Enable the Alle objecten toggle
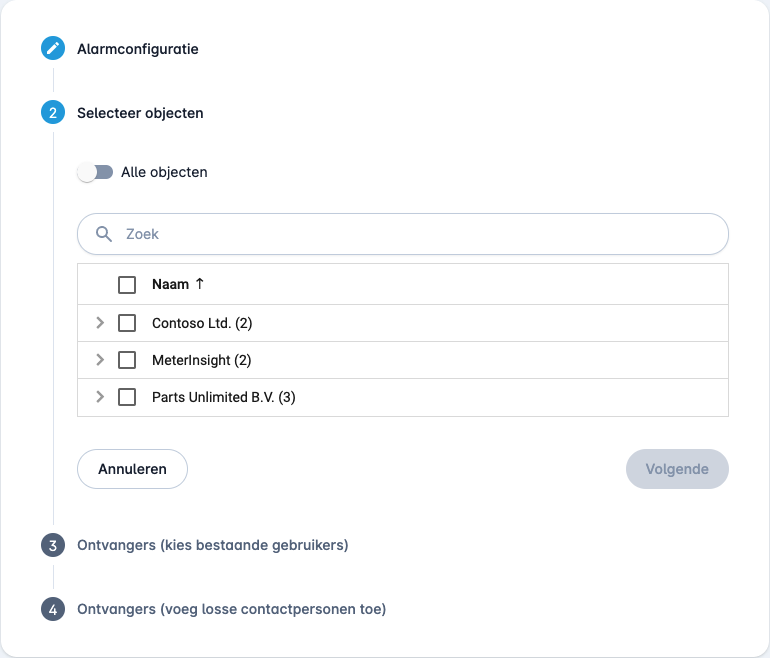This screenshot has width=770, height=658. click(95, 172)
